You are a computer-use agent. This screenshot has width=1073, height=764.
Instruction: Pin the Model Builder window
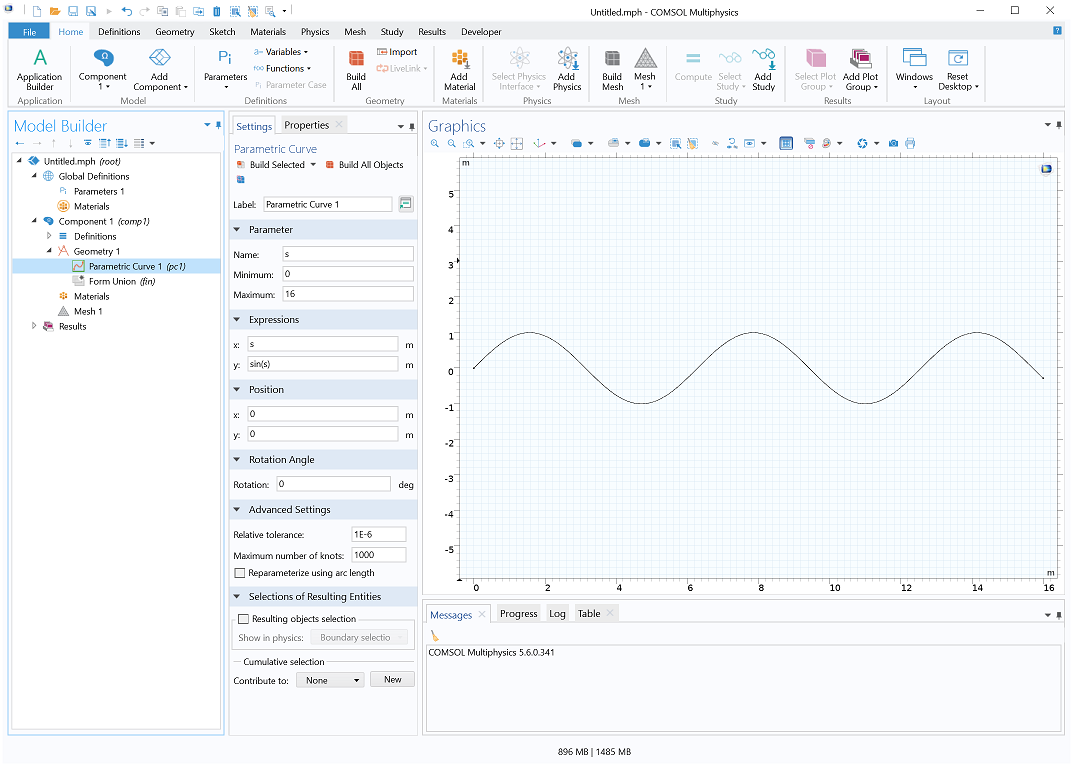218,125
